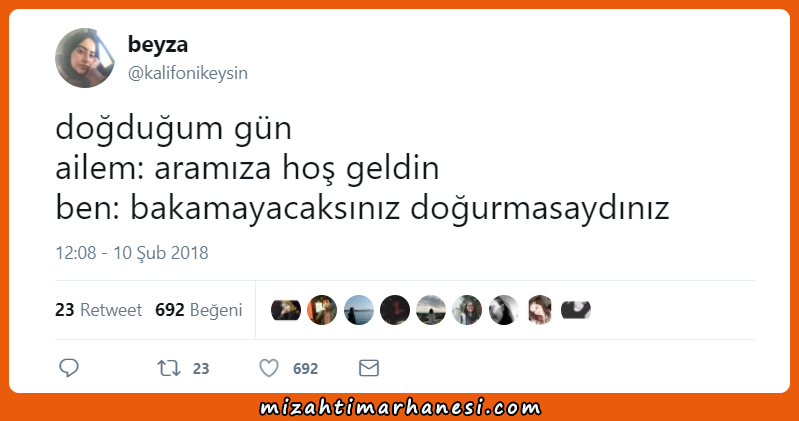Screen dimensions: 799x421
Task: Click the 12:08 - 10 Şub 2018 timestamp
Action: (131, 253)
